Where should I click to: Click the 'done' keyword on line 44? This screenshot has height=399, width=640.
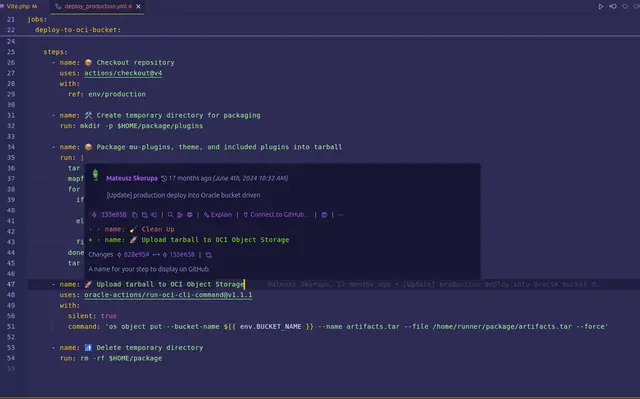76,253
